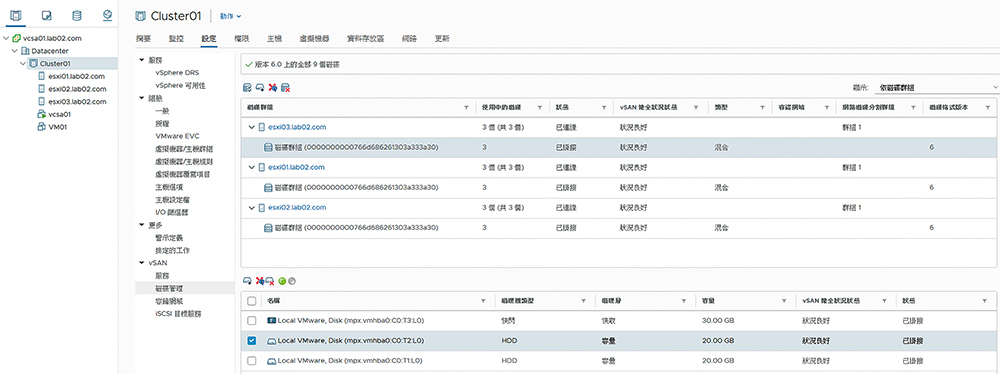The image size is (1000, 374).
Task: Open esxi02.lab02.com link in disk groups table
Action: point(296,207)
